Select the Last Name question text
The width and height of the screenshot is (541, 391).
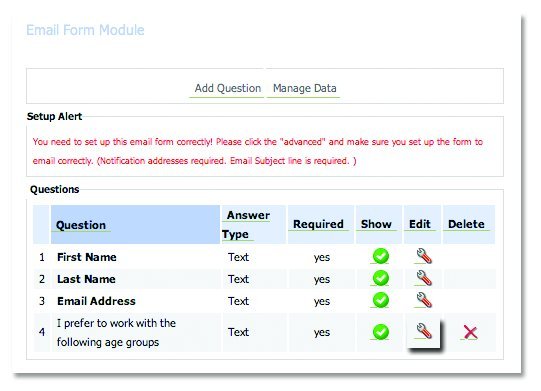86,279
